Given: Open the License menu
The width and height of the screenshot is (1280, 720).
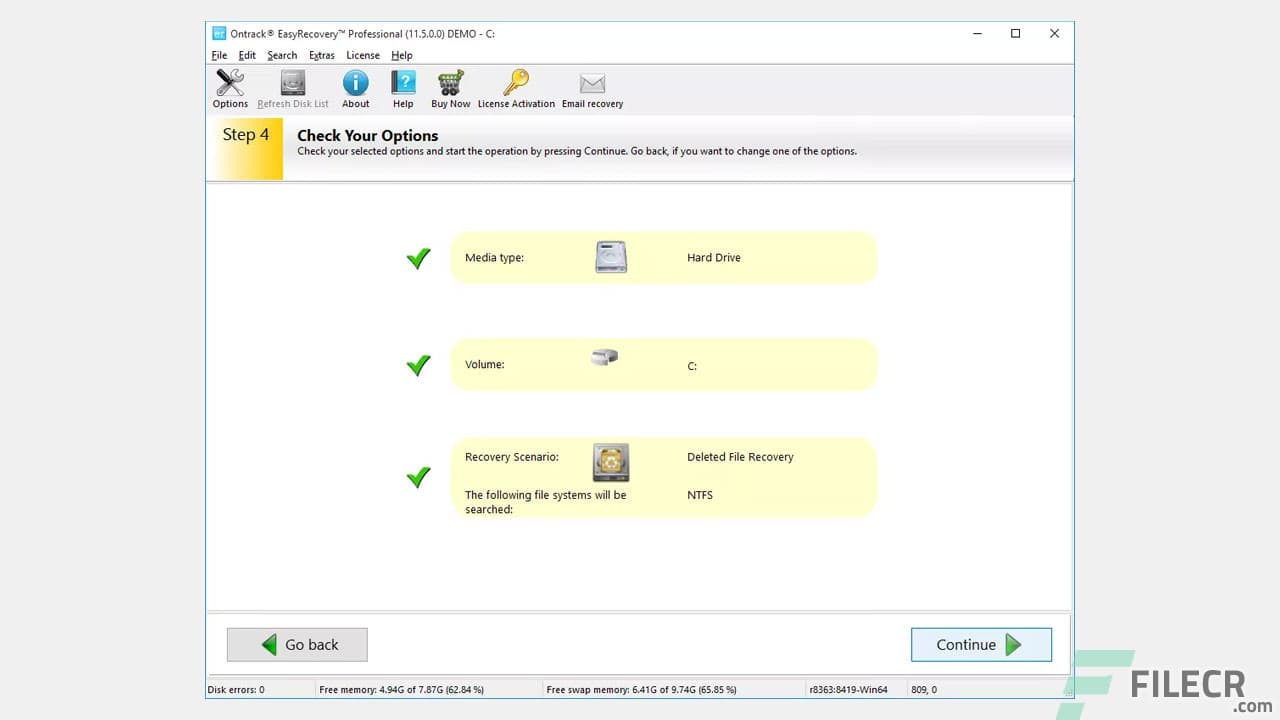Looking at the screenshot, I should [x=363, y=55].
